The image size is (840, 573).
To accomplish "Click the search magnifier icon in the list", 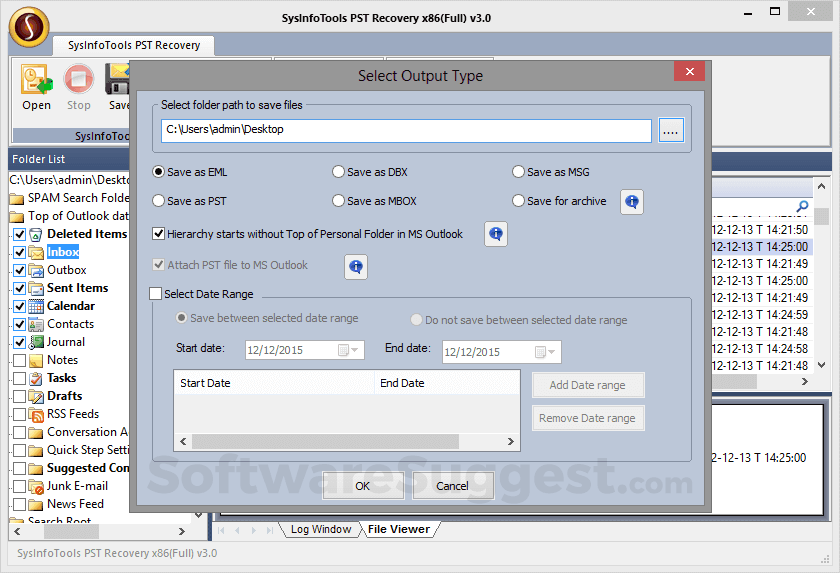I will pos(802,206).
